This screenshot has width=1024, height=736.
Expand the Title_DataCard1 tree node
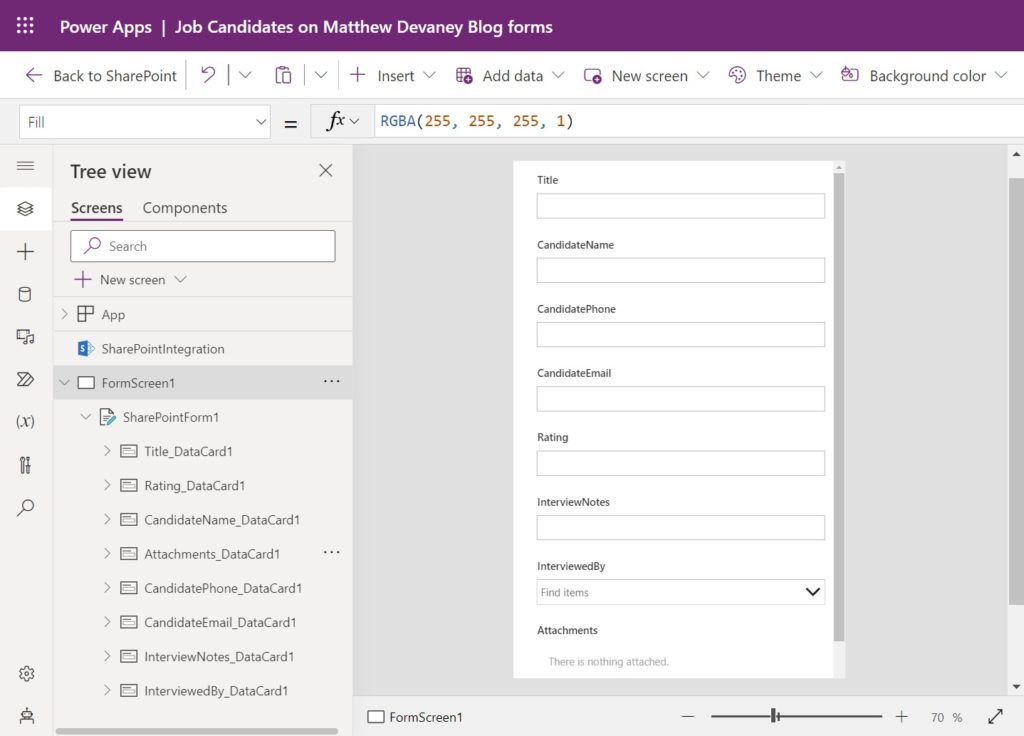(107, 451)
